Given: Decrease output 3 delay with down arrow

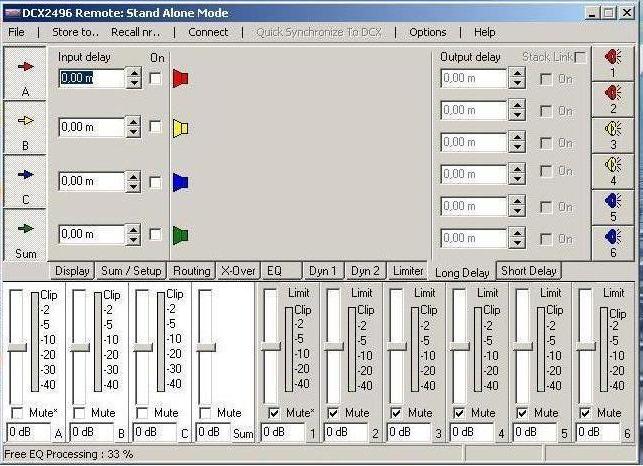Looking at the screenshot, I should [x=517, y=147].
